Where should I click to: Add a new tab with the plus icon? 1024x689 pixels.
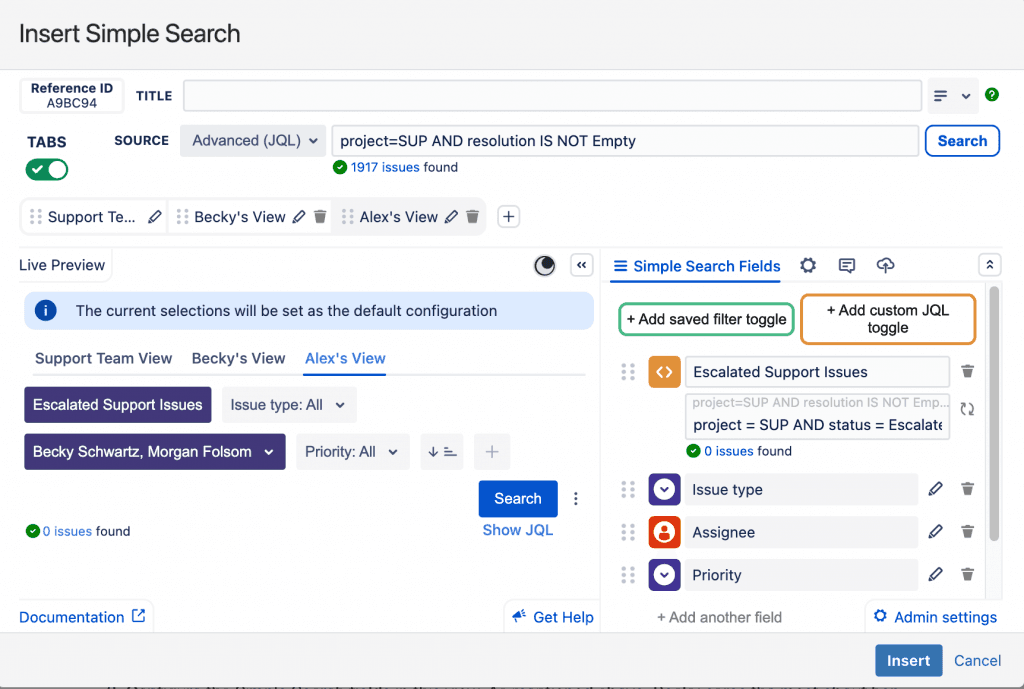coord(508,217)
